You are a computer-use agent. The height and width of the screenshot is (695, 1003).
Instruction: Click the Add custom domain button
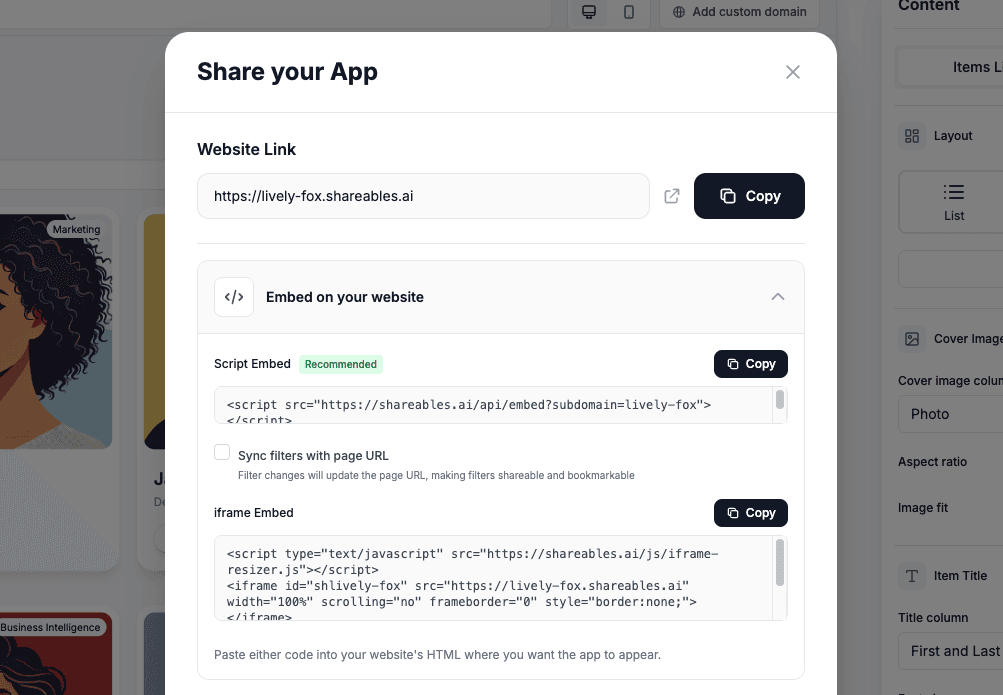point(738,11)
